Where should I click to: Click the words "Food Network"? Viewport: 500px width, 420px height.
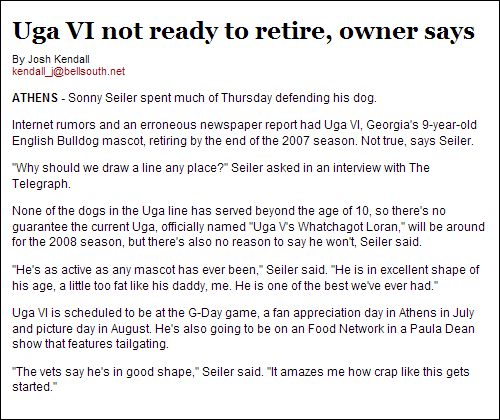point(346,329)
